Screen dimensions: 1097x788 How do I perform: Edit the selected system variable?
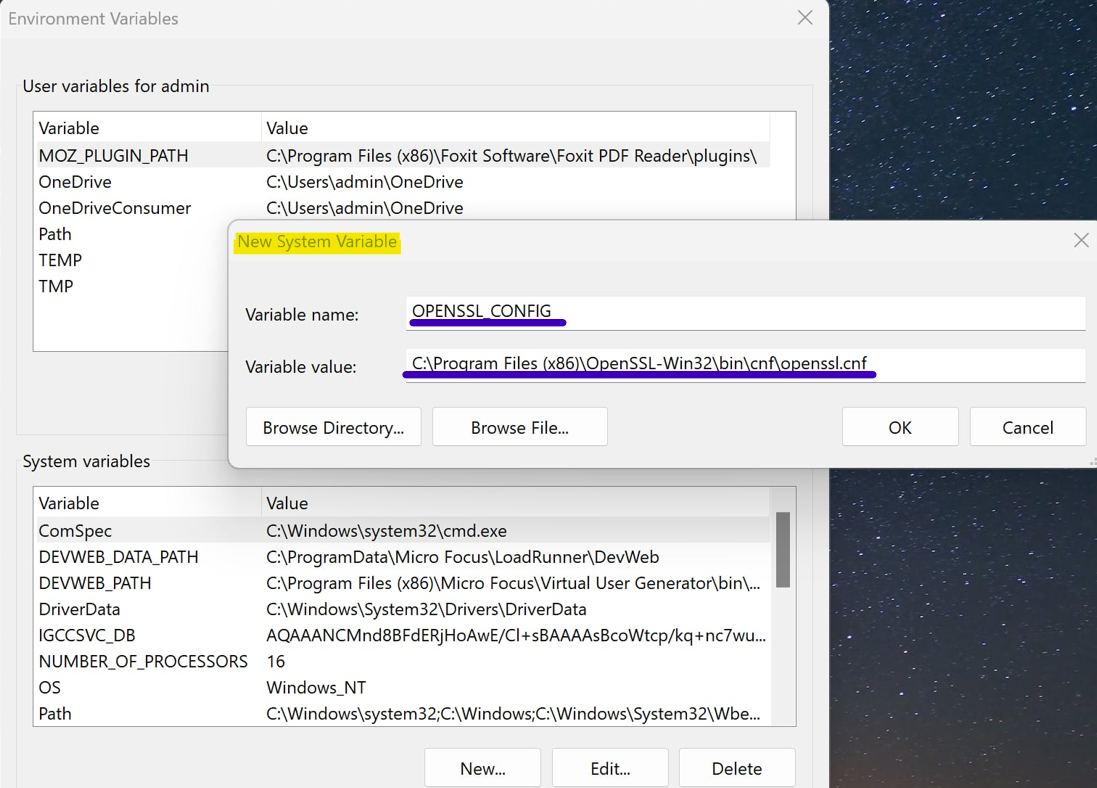tap(610, 767)
